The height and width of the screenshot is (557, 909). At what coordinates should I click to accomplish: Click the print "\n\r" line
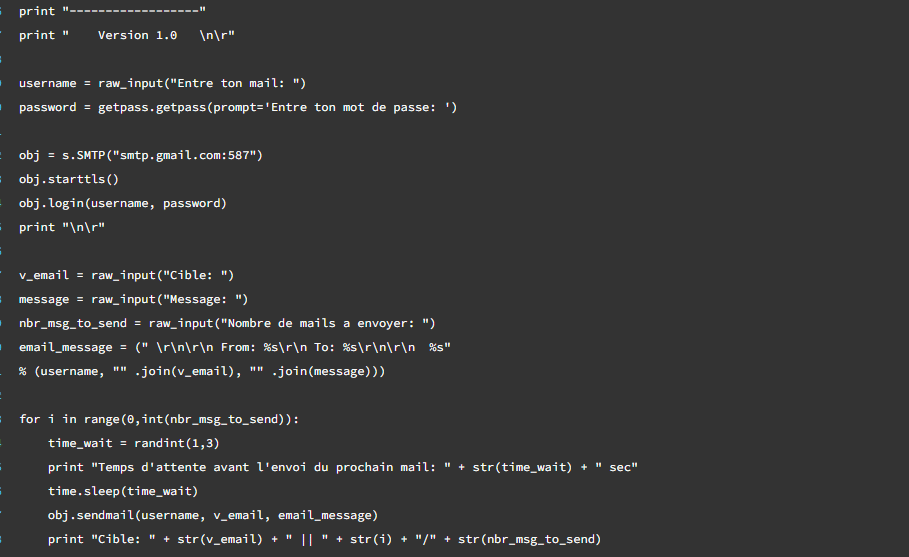coord(61,227)
